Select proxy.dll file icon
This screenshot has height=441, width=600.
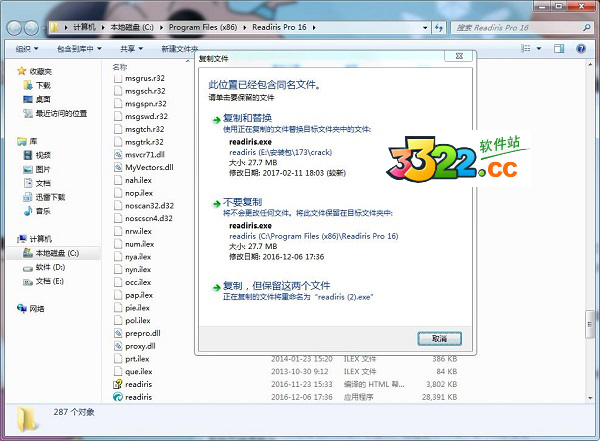click(118, 346)
